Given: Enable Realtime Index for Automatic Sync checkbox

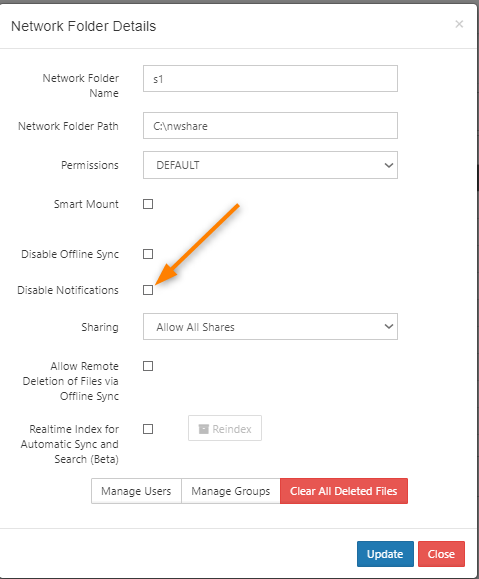Looking at the screenshot, I should pos(148,429).
